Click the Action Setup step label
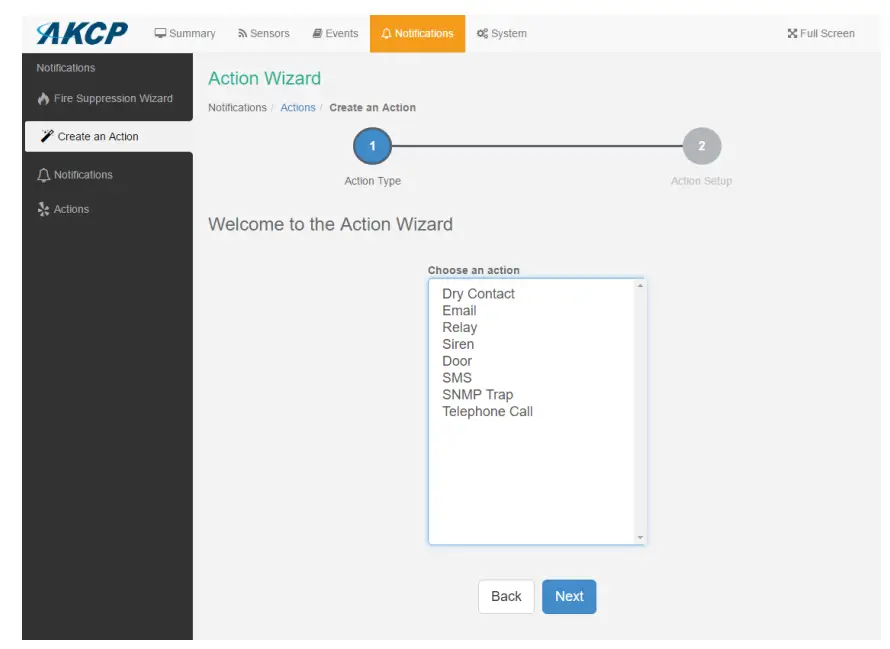The image size is (890, 649). (702, 181)
